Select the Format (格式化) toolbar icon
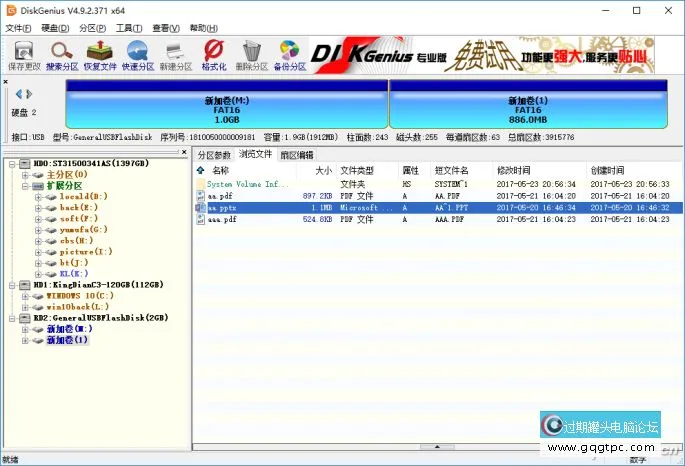The image size is (685, 466). pyautogui.click(x=214, y=55)
